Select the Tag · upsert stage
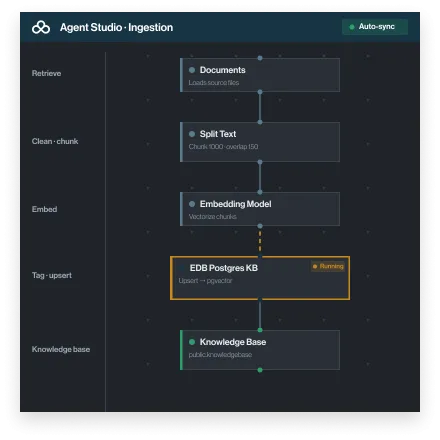This screenshot has width=440, height=440. coord(52,275)
